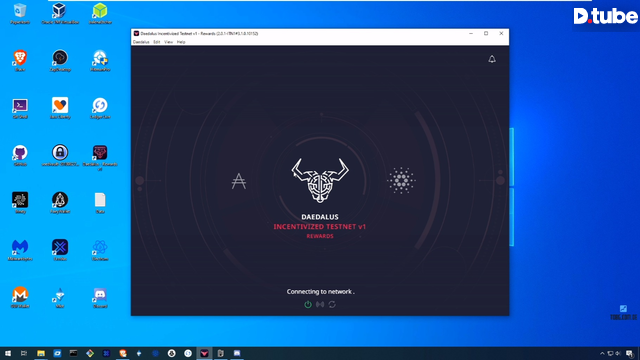Select the blank document file on desktop

point(100,203)
